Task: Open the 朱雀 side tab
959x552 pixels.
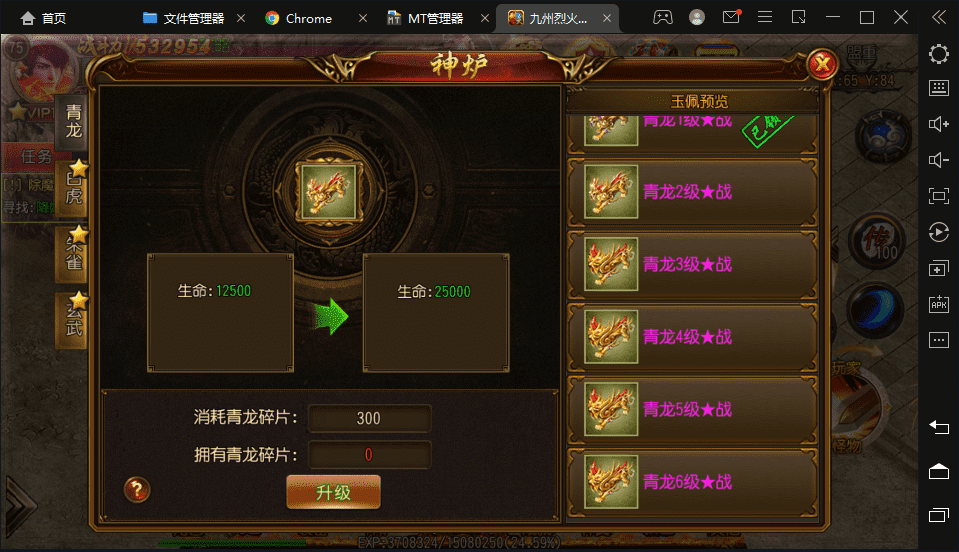Action: tap(73, 254)
